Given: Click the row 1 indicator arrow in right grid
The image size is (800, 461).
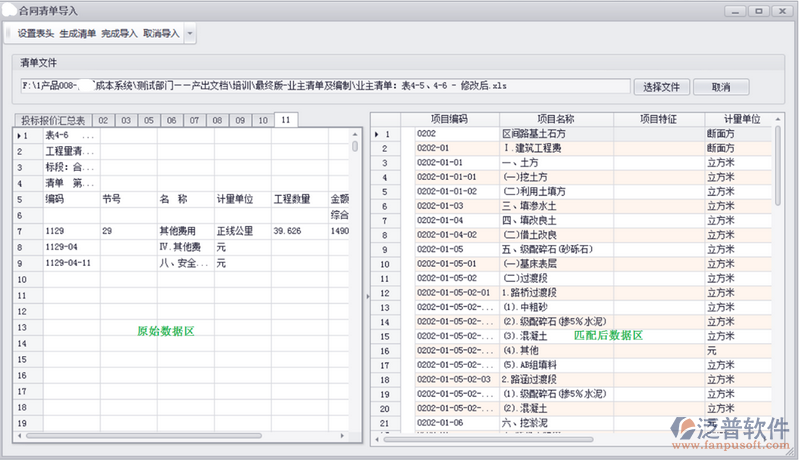Looking at the screenshot, I should 377,133.
